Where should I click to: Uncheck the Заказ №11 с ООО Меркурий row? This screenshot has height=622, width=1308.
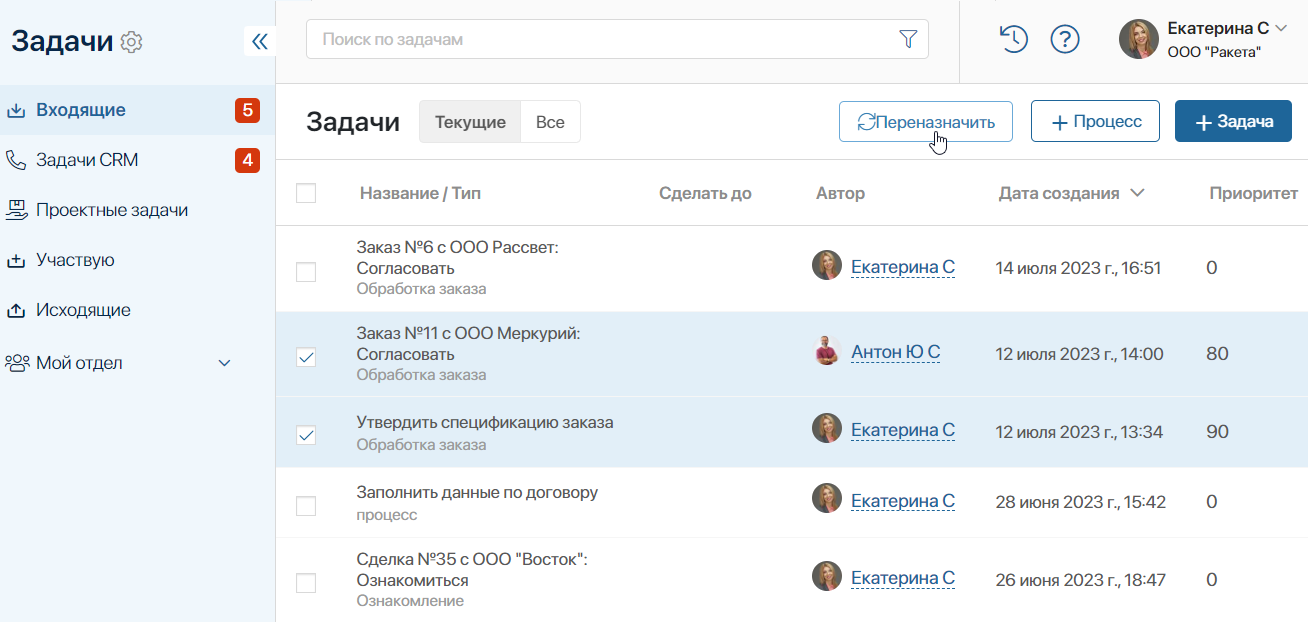(x=306, y=357)
